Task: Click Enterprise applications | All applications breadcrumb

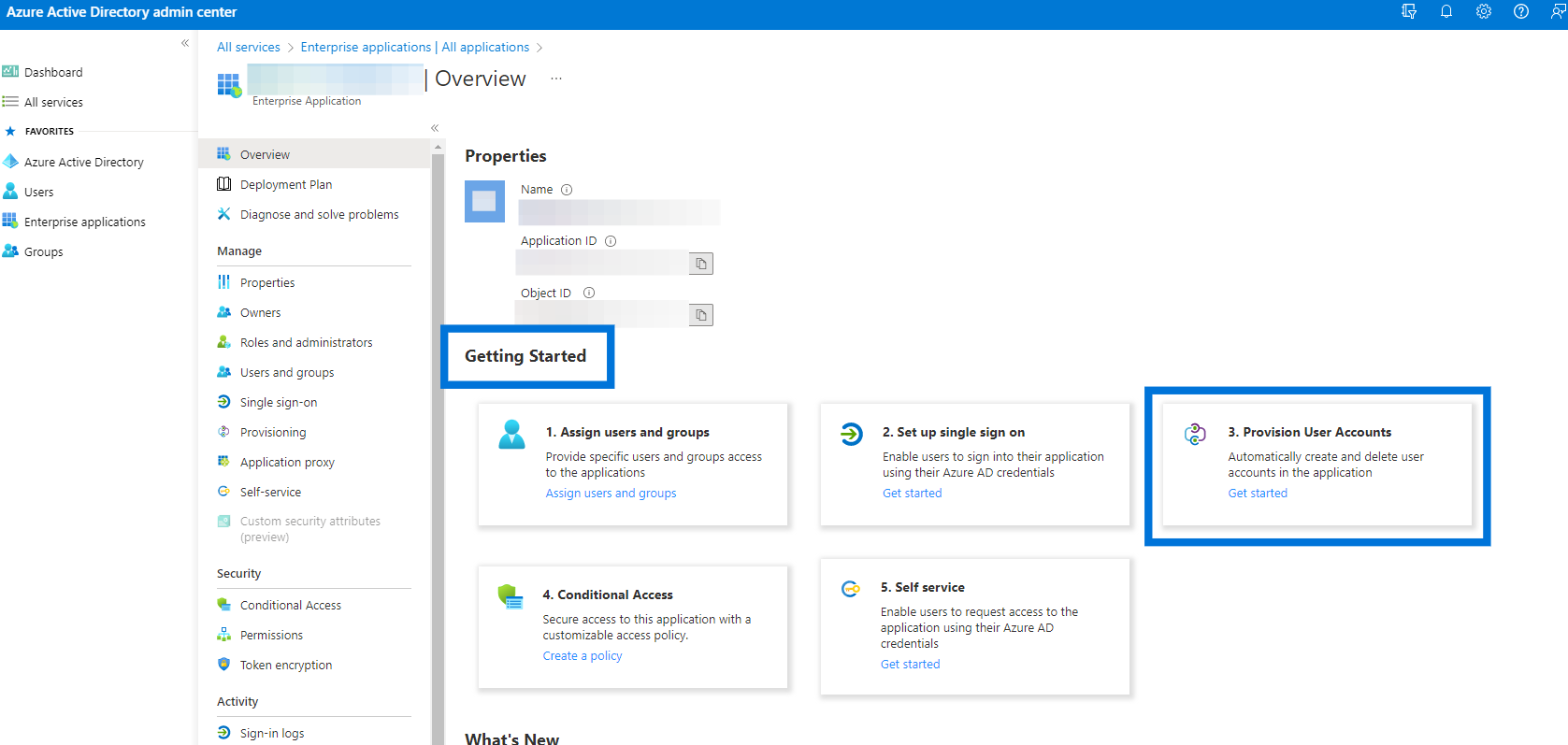Action: point(414,47)
